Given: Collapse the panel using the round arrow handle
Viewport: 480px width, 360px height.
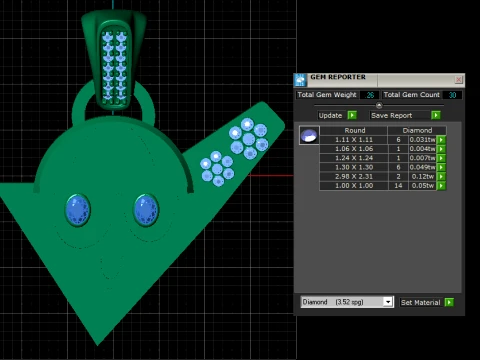Looking at the screenshot, I should (x=379, y=105).
